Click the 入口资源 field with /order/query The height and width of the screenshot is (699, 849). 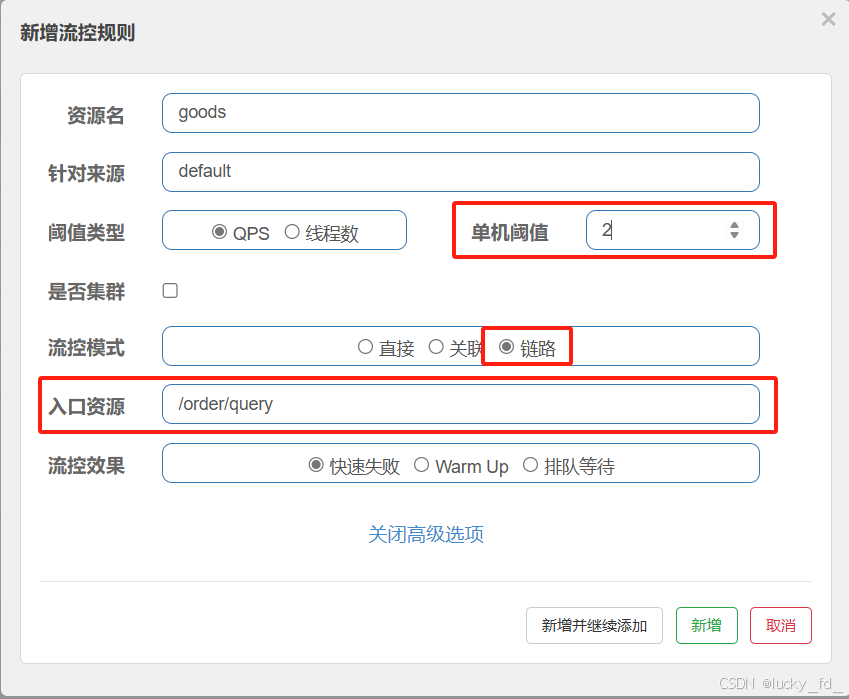point(461,404)
